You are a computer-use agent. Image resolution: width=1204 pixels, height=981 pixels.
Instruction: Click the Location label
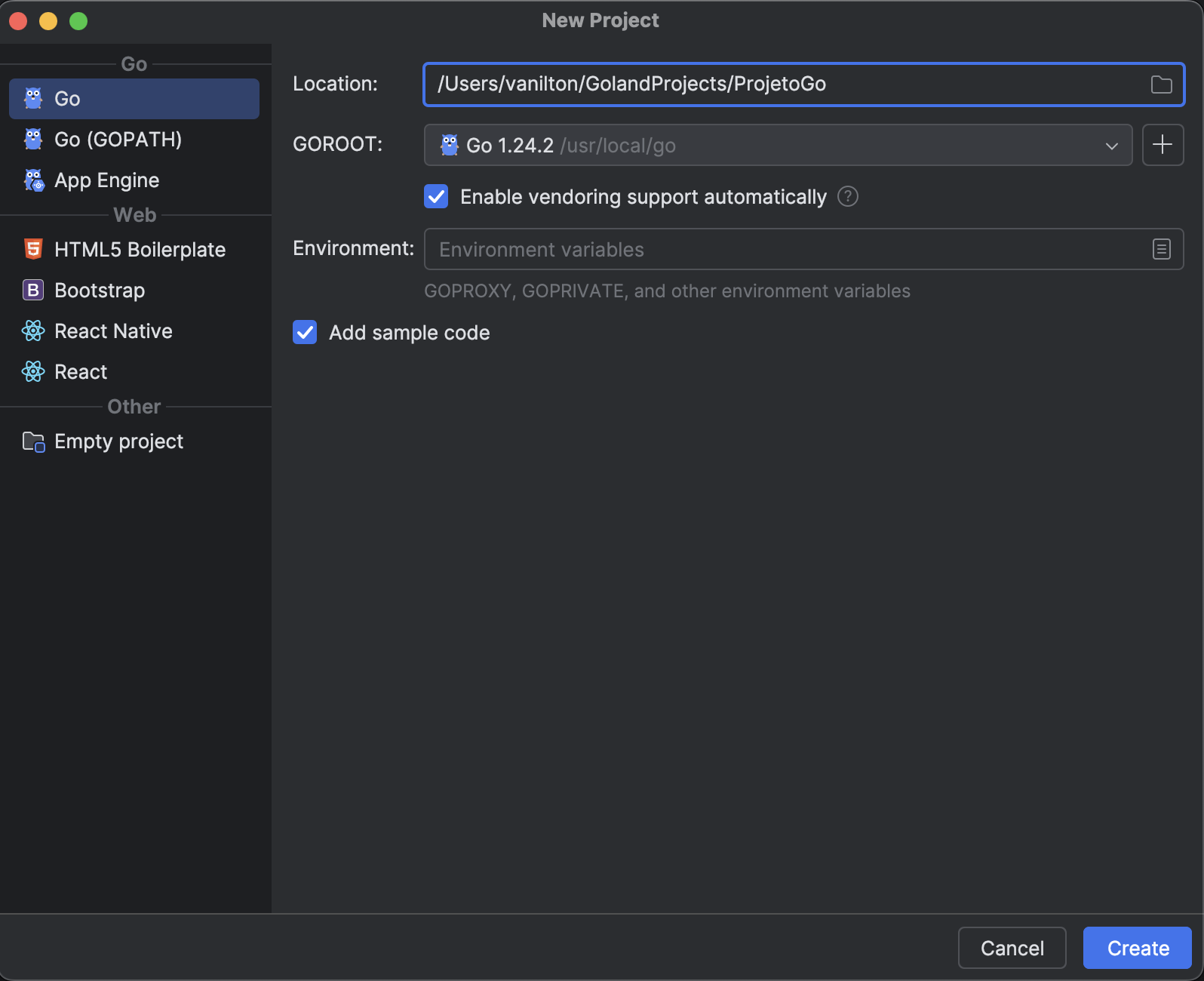[335, 84]
